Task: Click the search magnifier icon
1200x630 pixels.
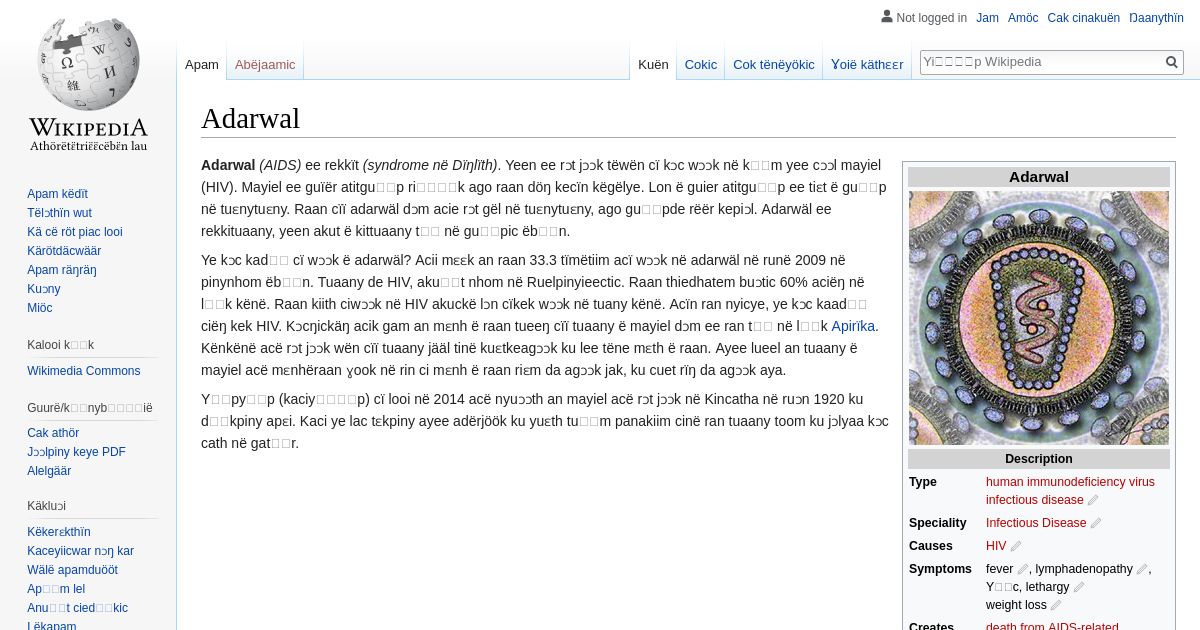Action: (1172, 62)
